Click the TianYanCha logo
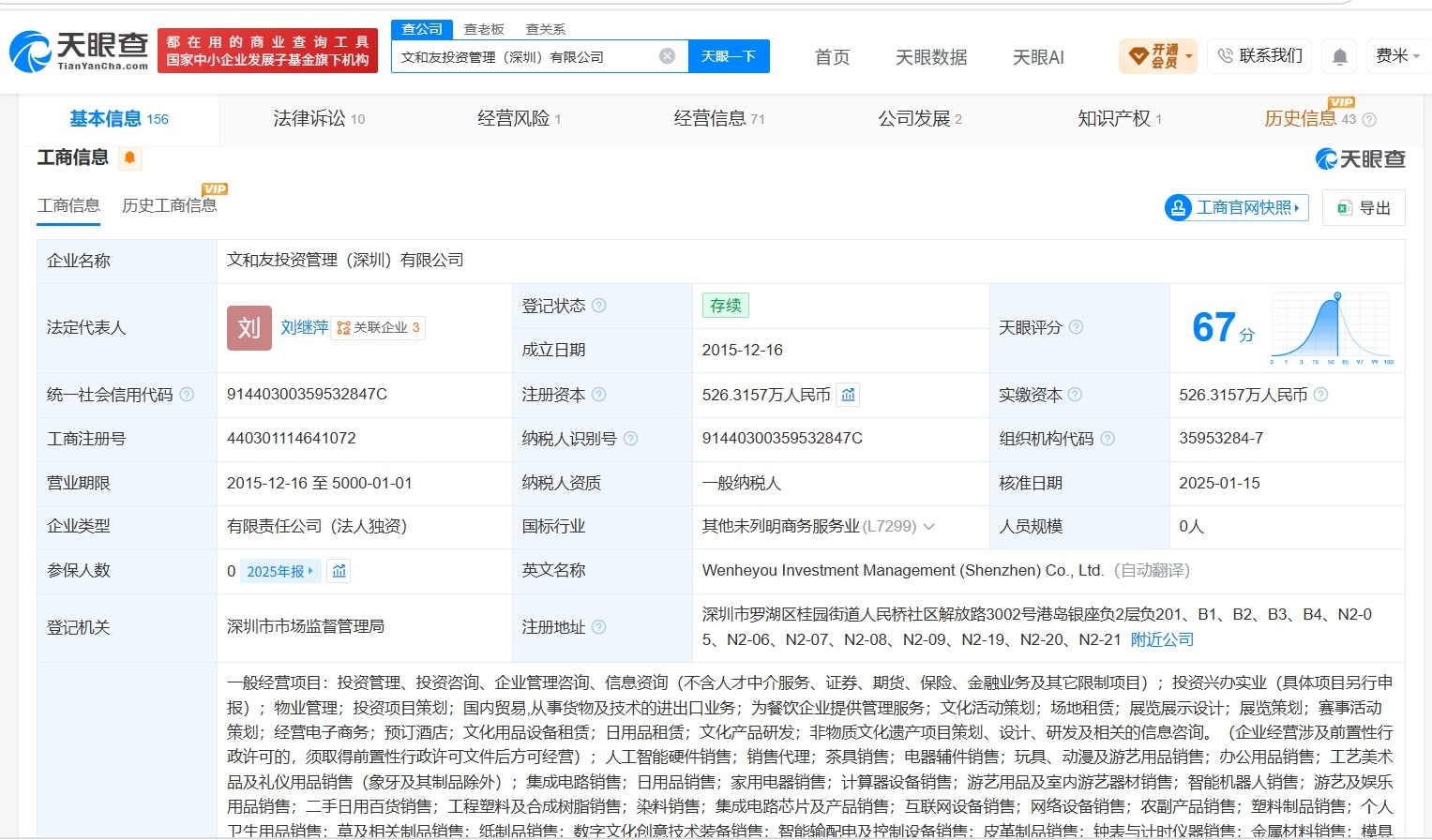The height and width of the screenshot is (840, 1432). click(x=79, y=52)
